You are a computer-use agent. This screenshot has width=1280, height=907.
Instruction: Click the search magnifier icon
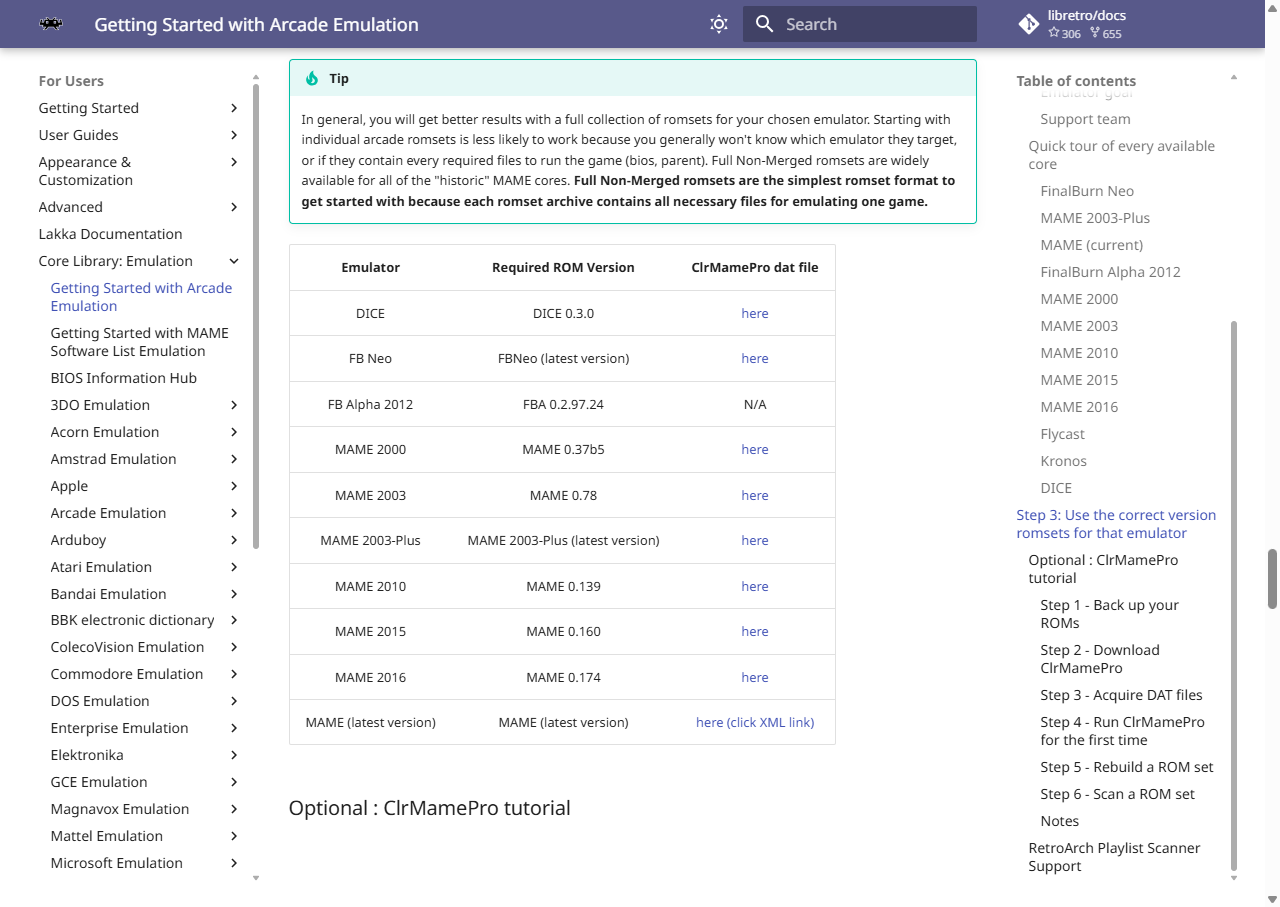765,24
